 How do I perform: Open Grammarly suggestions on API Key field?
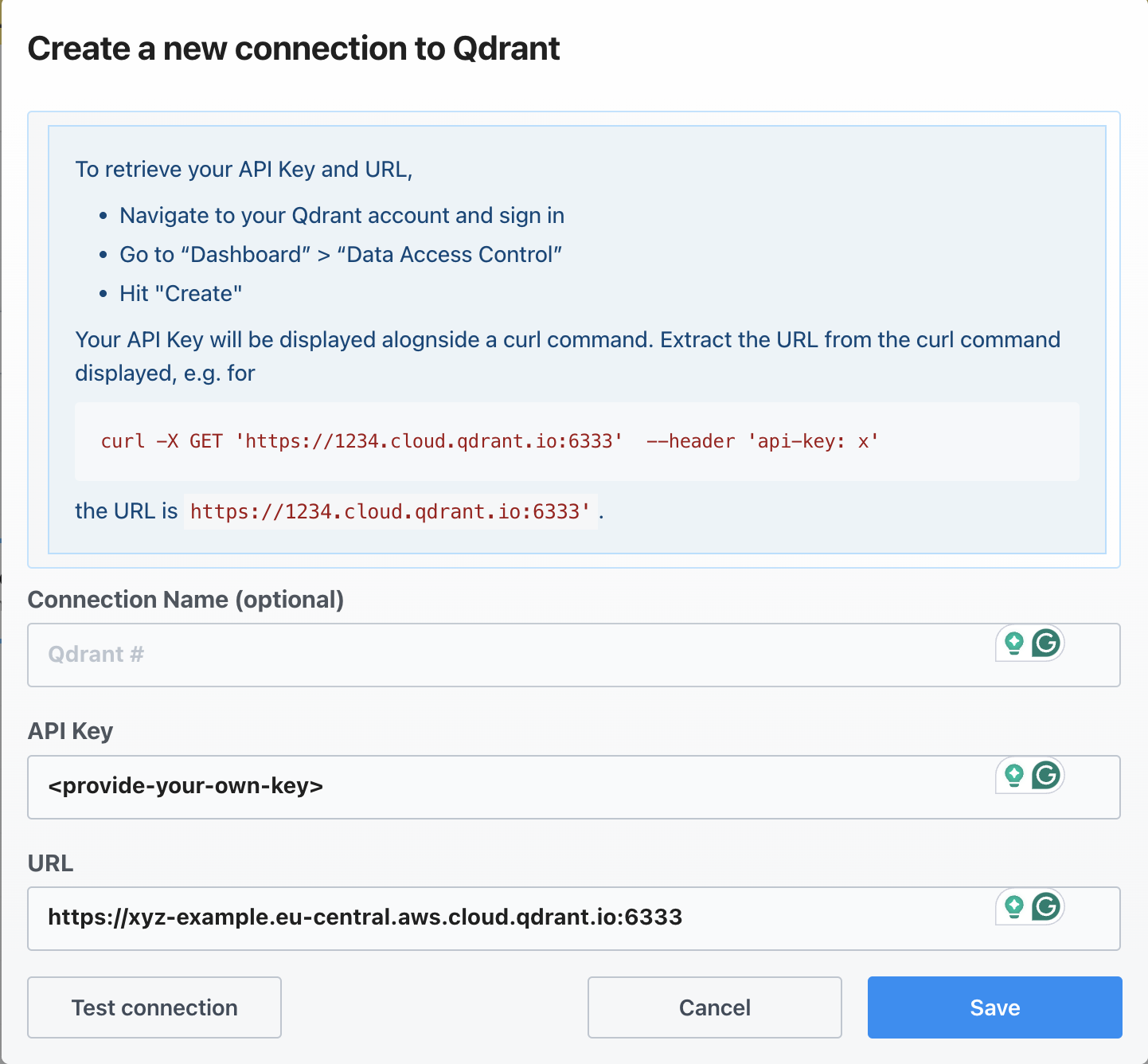pos(1013,775)
